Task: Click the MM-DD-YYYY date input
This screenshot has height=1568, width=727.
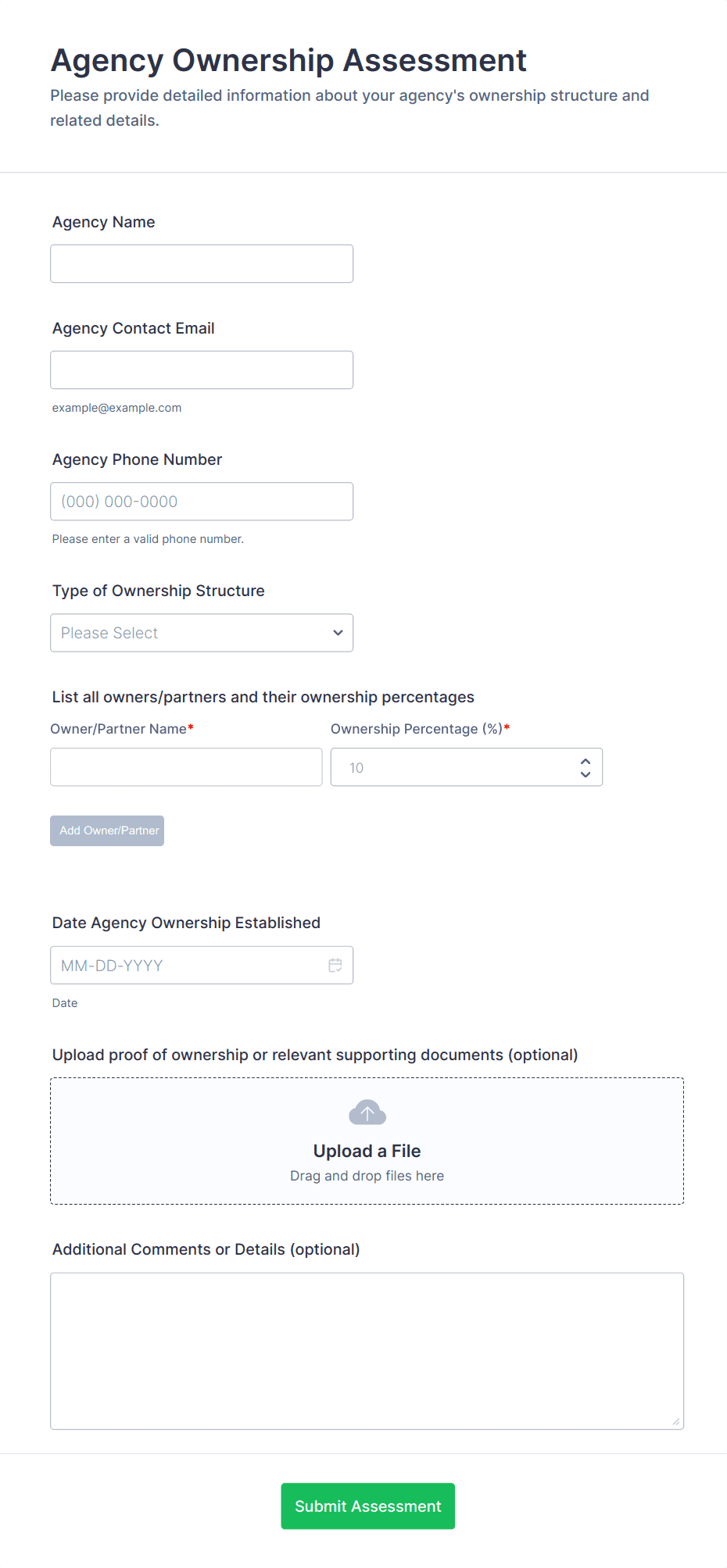Action: 188,966
